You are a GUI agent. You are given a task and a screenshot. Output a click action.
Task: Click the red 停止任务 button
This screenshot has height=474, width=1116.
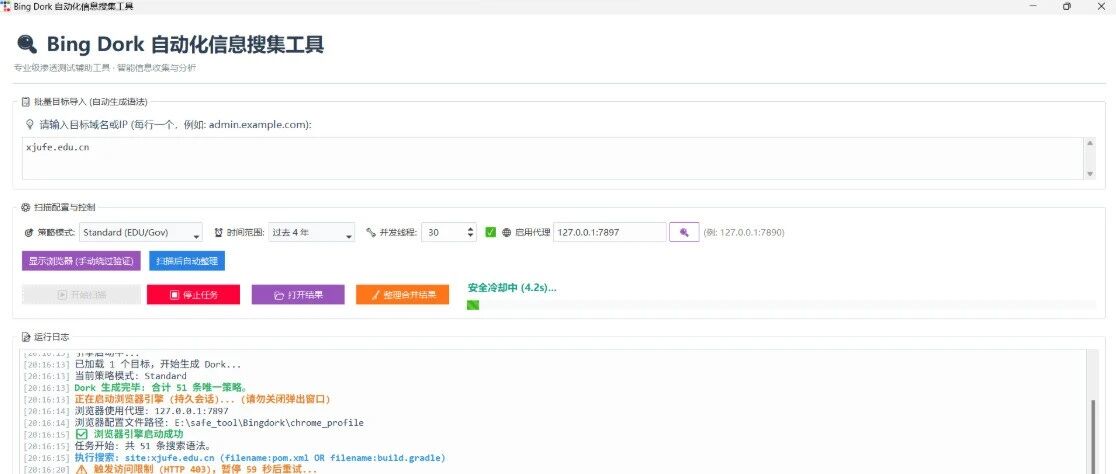point(194,295)
